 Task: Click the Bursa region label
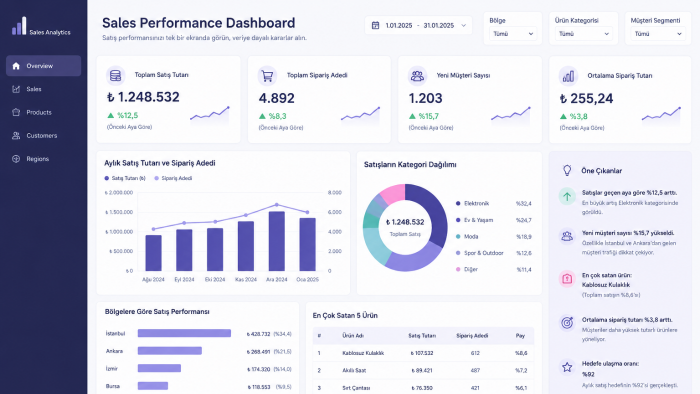tap(112, 386)
